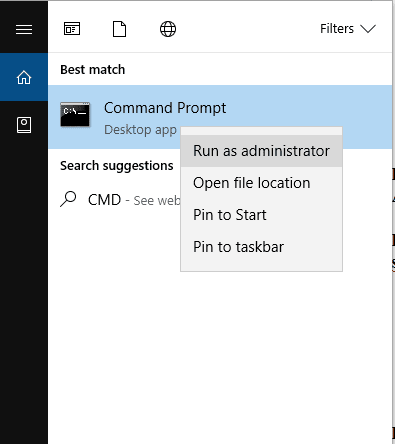Open the Command Prompt best match title
The height and width of the screenshot is (448, 395).
coord(165,108)
